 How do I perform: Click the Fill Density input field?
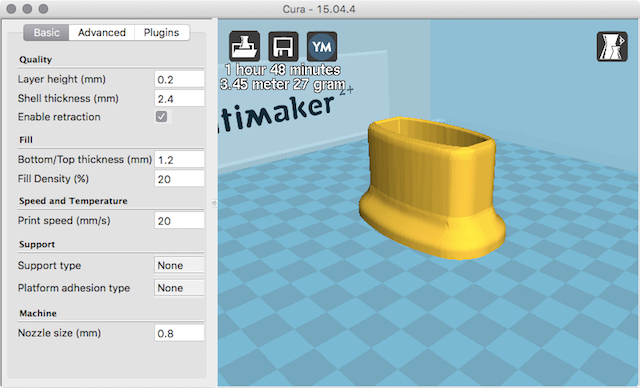(x=179, y=179)
